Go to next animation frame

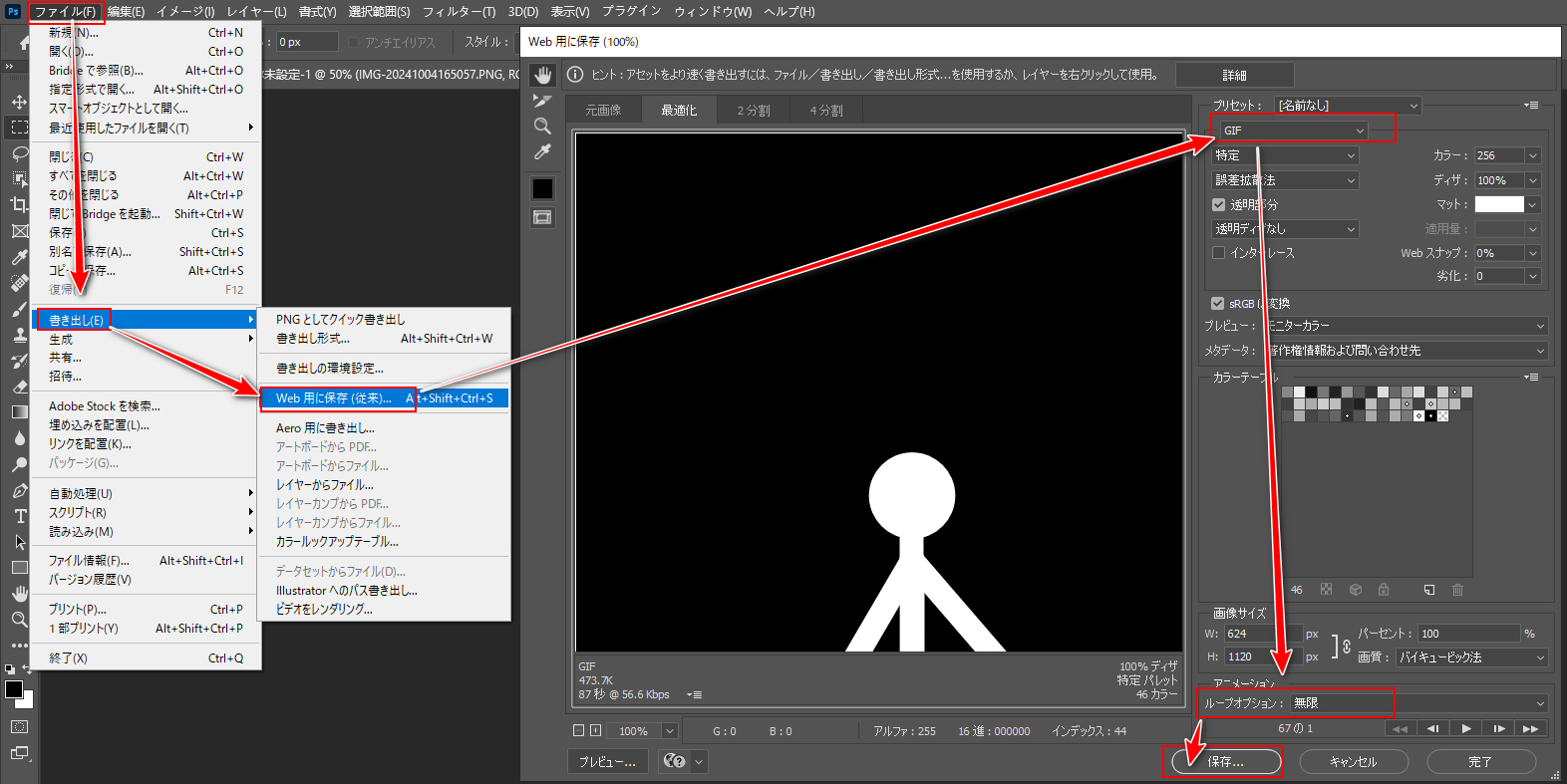pos(1499,729)
